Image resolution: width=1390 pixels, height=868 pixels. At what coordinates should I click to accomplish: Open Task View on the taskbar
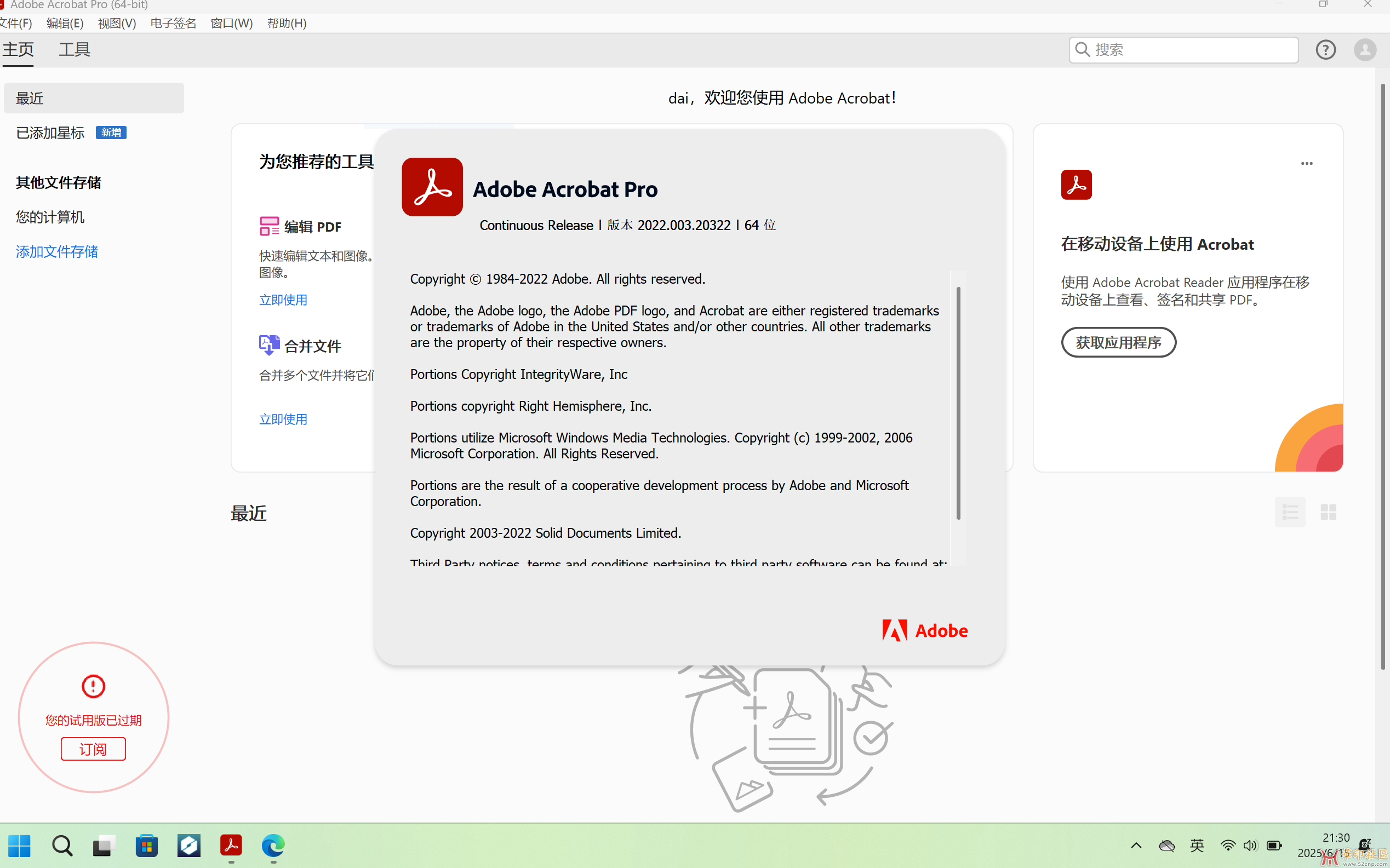(104, 846)
